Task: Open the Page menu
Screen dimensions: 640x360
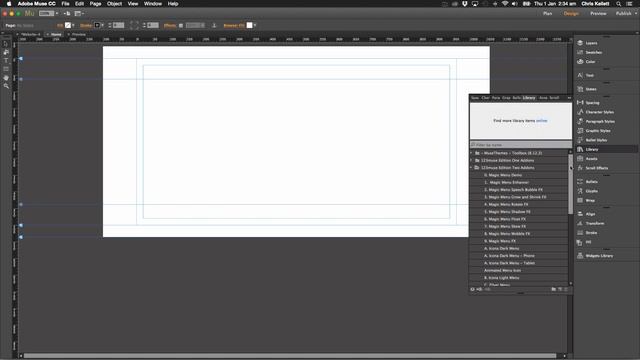Action: [x=95, y=4]
